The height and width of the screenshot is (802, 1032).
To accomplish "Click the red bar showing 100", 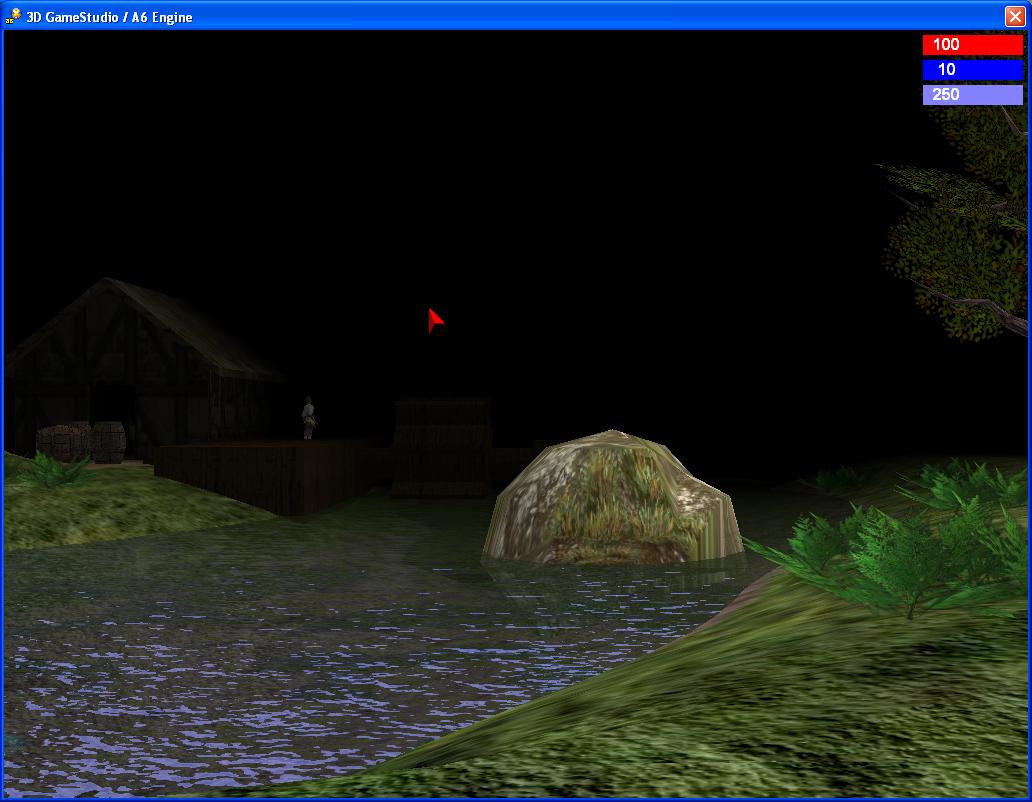I will [972, 45].
